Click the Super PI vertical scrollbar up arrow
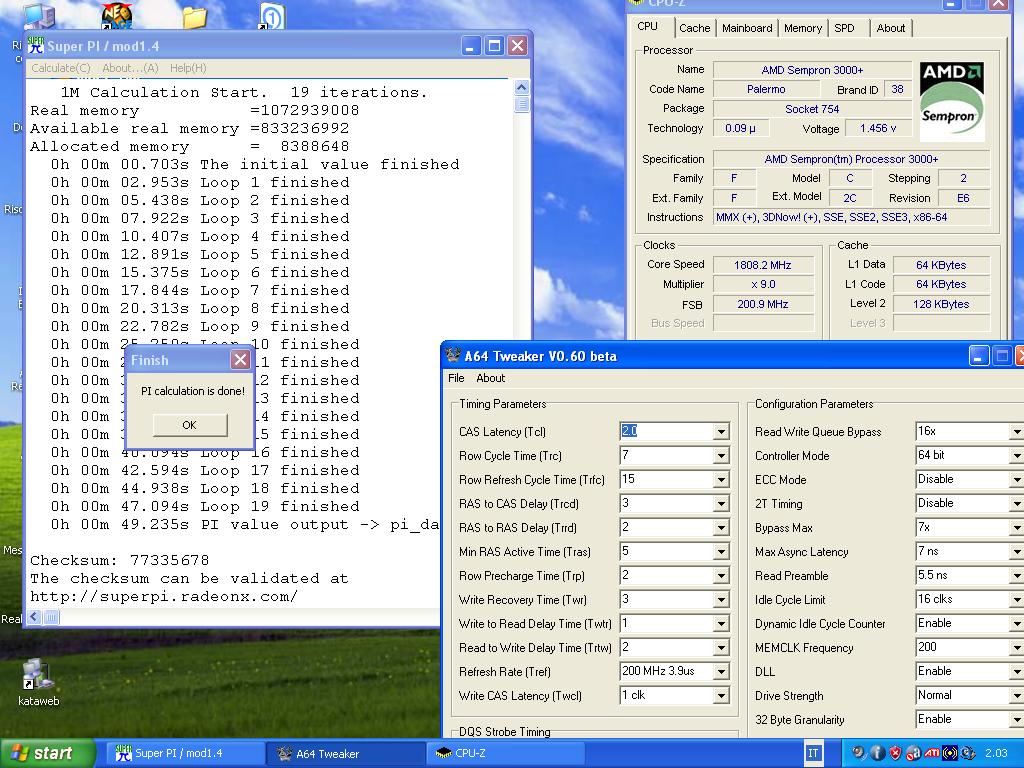Screen dimensions: 1024x768 click(x=521, y=88)
